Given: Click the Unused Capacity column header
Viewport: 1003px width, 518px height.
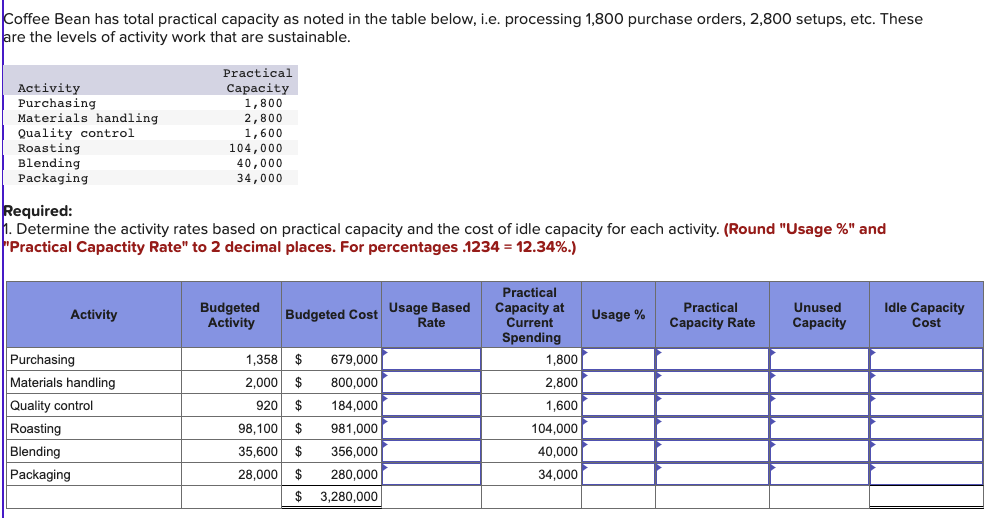Looking at the screenshot, I should point(819,315).
